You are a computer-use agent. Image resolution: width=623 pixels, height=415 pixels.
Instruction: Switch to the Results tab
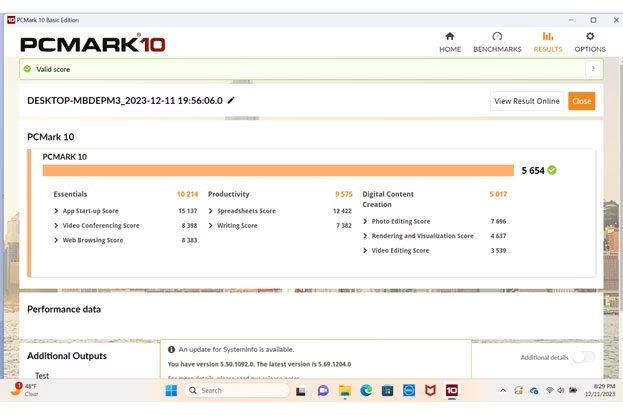click(548, 42)
